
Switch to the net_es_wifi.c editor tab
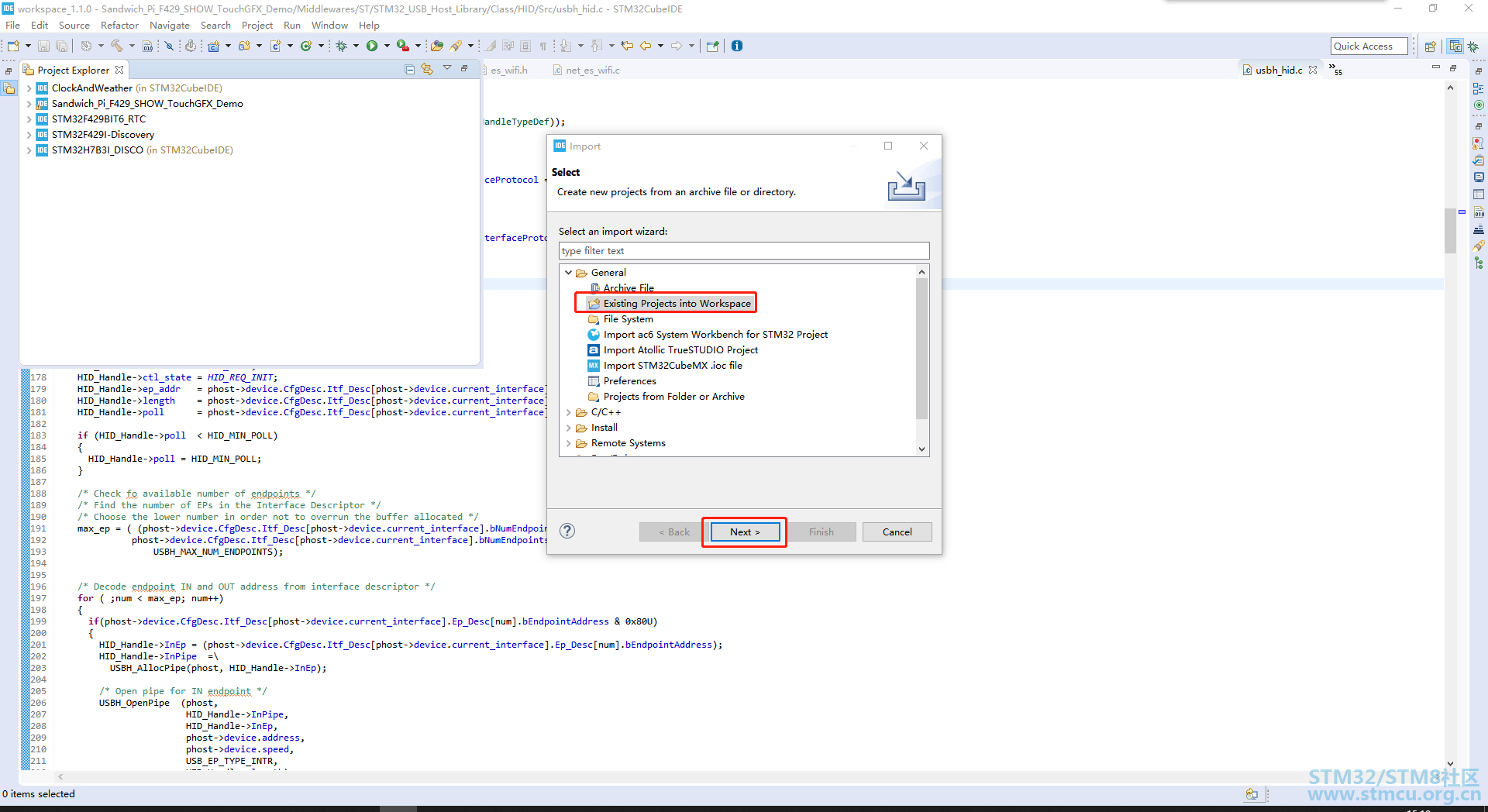587,71
